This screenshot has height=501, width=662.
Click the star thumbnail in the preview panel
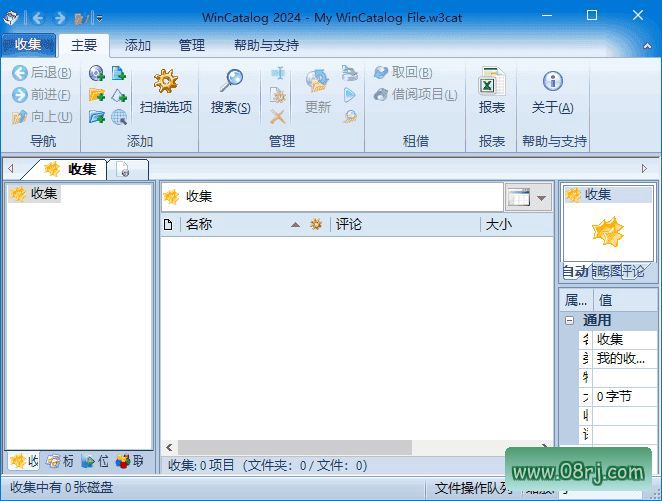608,231
